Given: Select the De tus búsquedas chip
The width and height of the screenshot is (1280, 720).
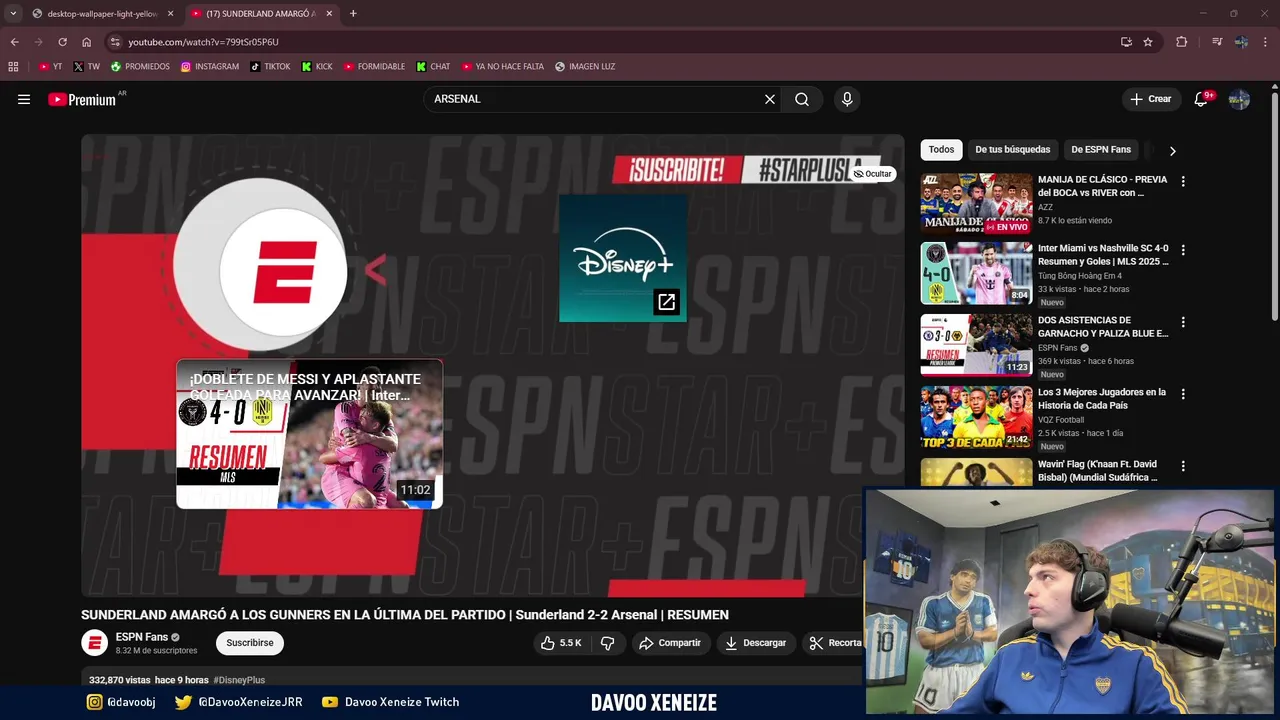Looking at the screenshot, I should [1012, 150].
